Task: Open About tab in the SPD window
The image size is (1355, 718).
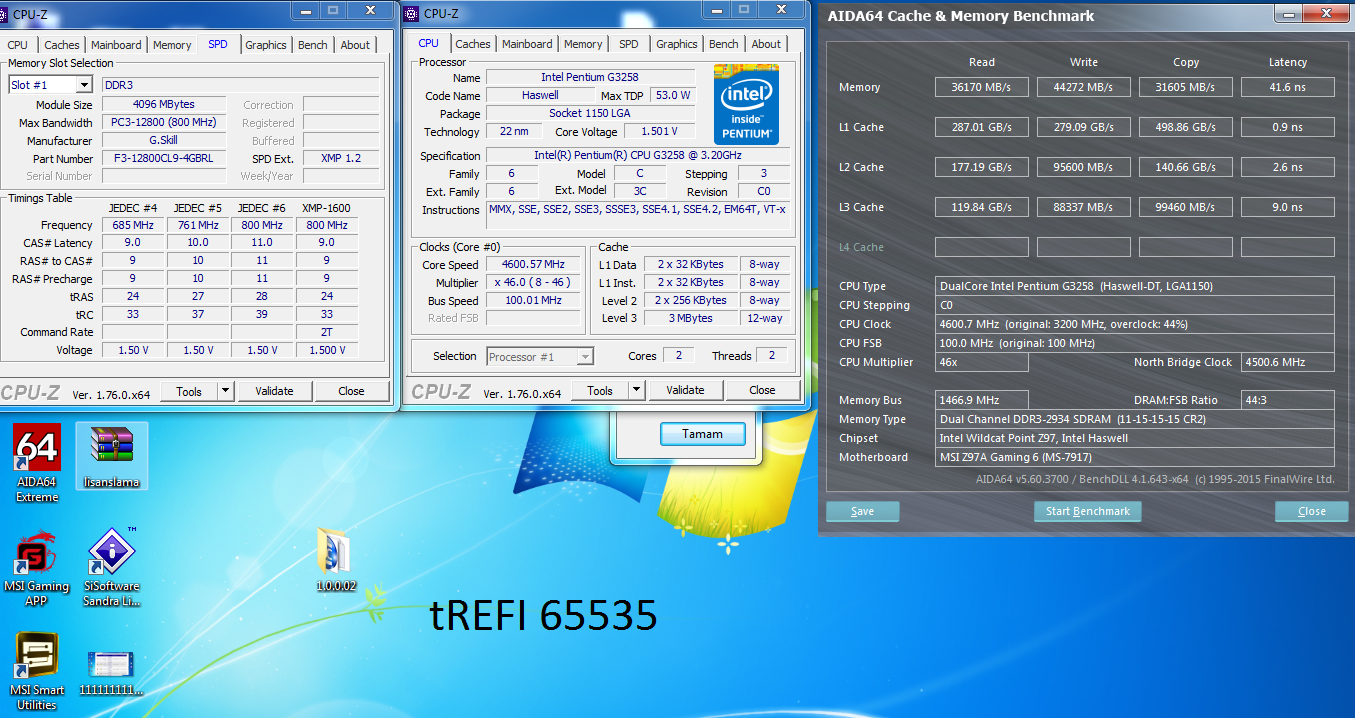Action: (x=355, y=45)
